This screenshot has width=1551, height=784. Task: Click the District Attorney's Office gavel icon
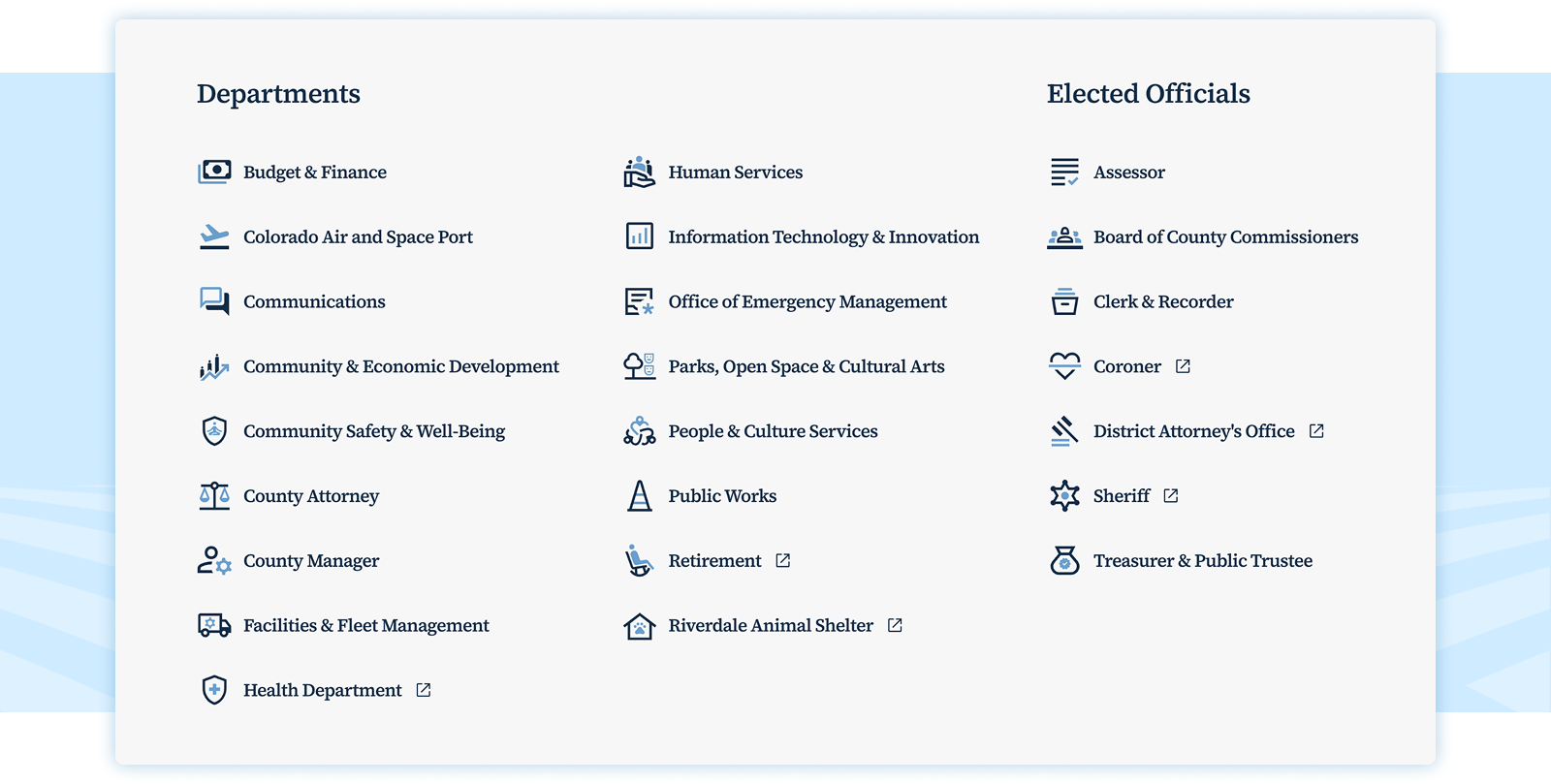1064,431
